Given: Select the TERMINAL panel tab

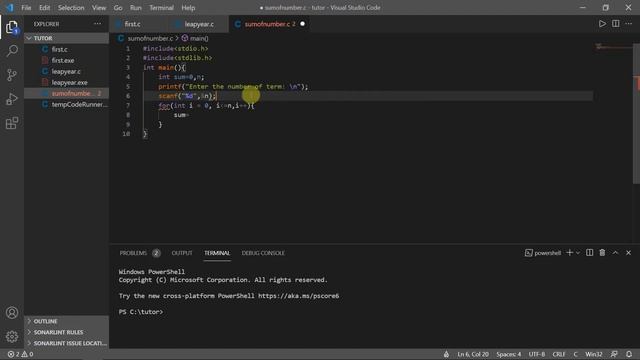Looking at the screenshot, I should 217,253.
